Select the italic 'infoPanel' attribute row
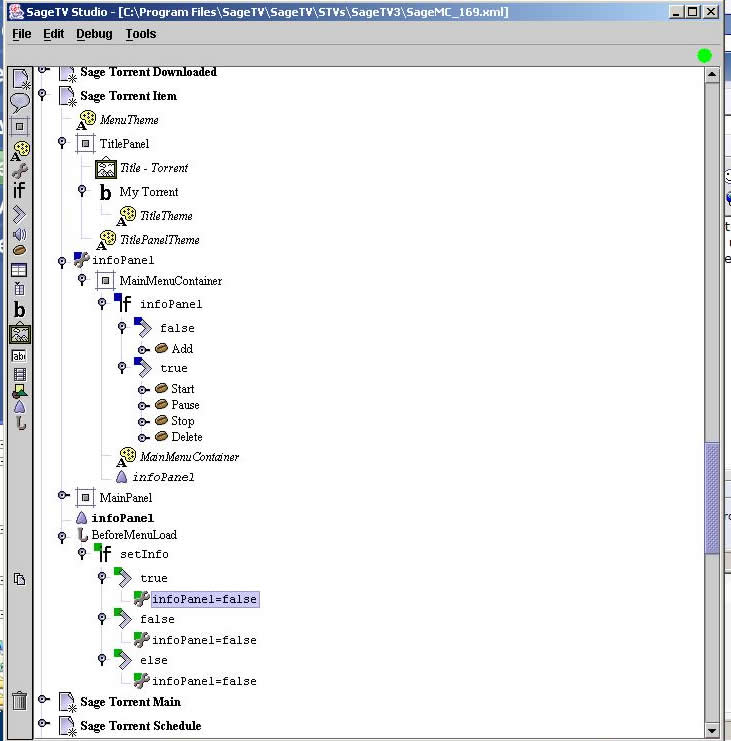731x741 pixels. [x=163, y=477]
